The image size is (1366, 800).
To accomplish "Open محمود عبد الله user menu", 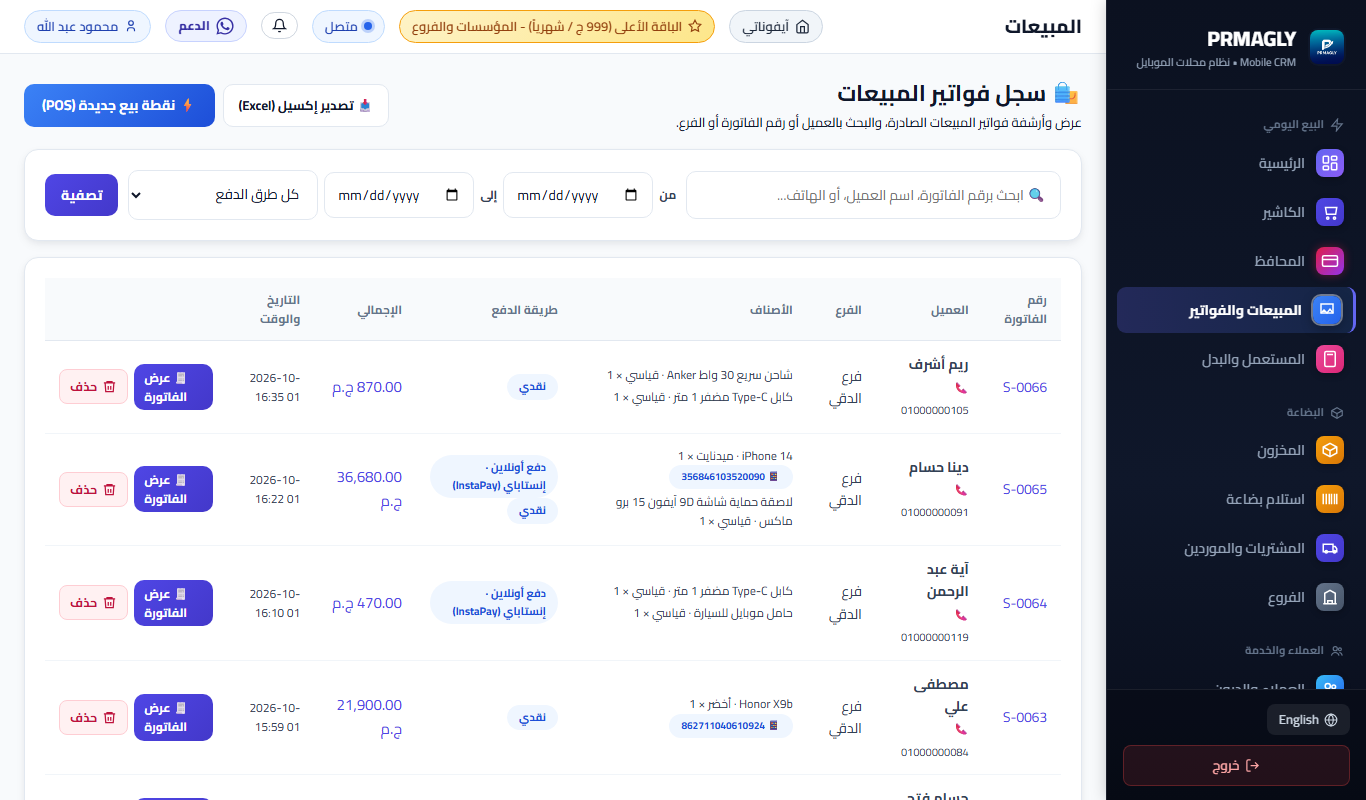I will point(87,26).
